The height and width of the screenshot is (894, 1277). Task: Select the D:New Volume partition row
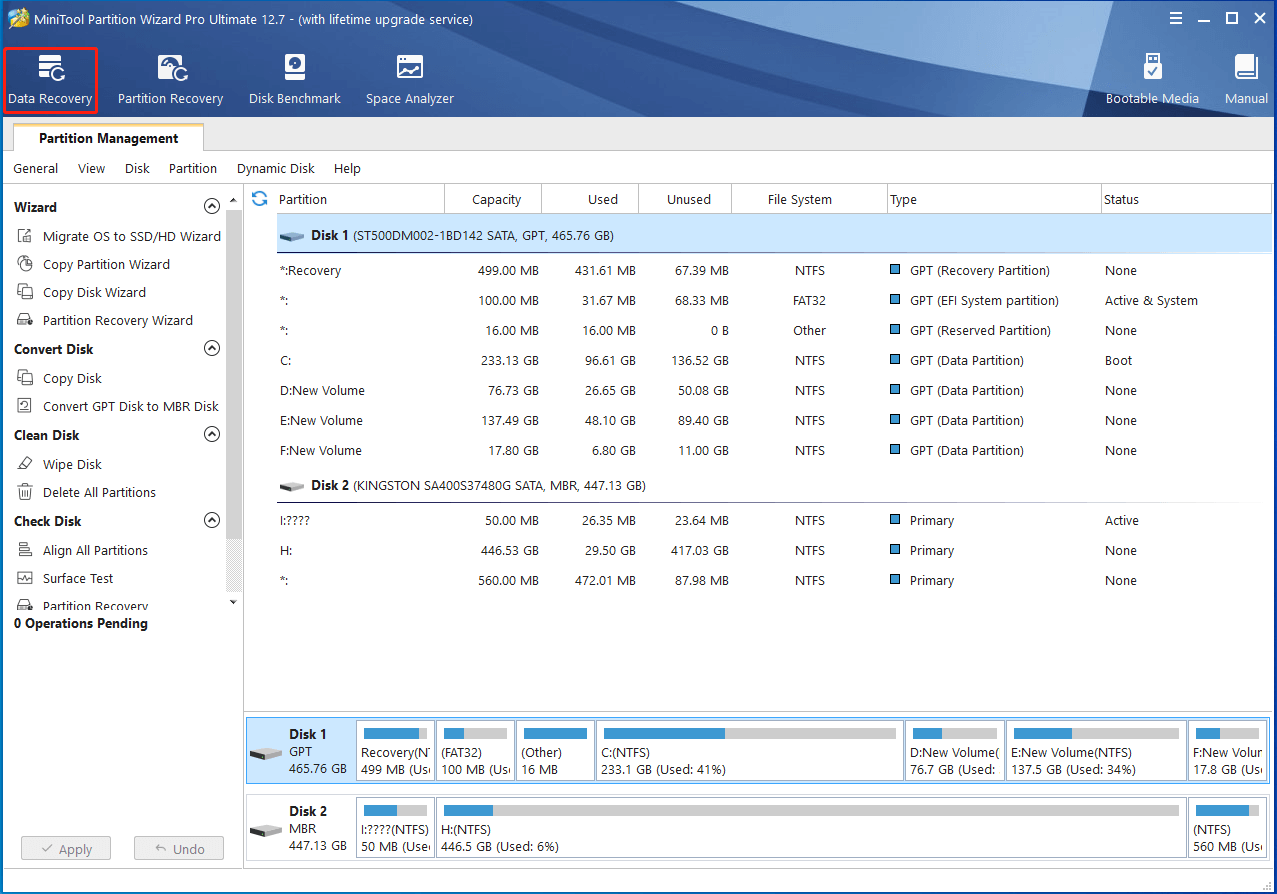tap(774, 390)
